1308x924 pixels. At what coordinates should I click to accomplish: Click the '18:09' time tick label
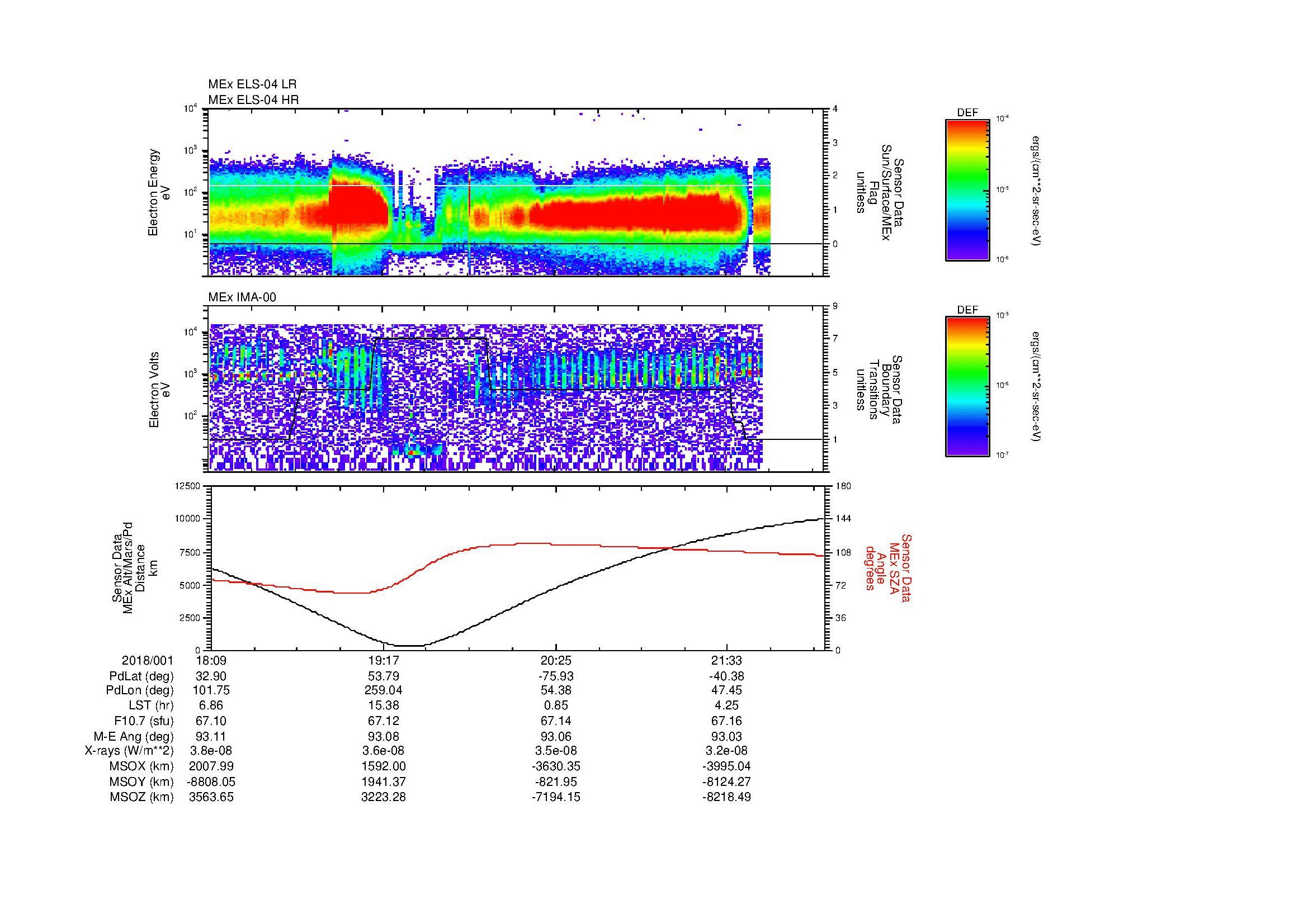coord(211,661)
